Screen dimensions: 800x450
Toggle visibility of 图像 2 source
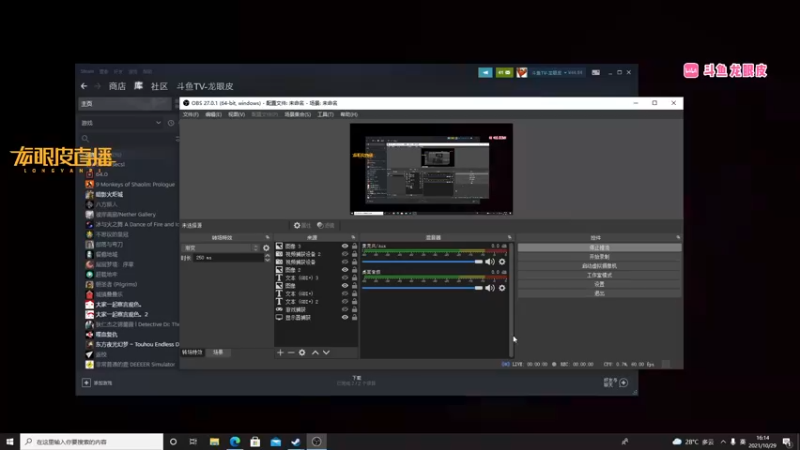point(345,270)
